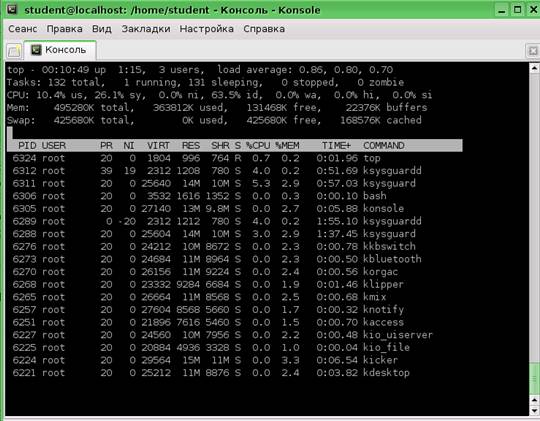Click ksysguard command in PID 6311 row

[x=389, y=184]
